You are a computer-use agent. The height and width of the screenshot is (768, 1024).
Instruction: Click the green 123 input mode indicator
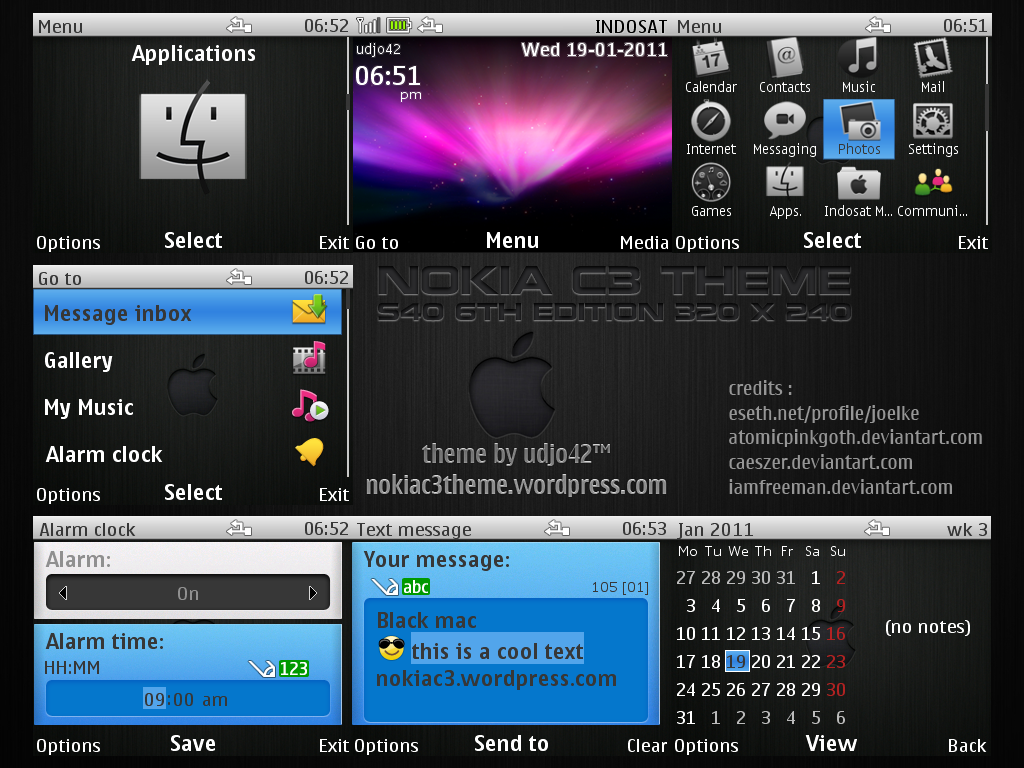[293, 669]
